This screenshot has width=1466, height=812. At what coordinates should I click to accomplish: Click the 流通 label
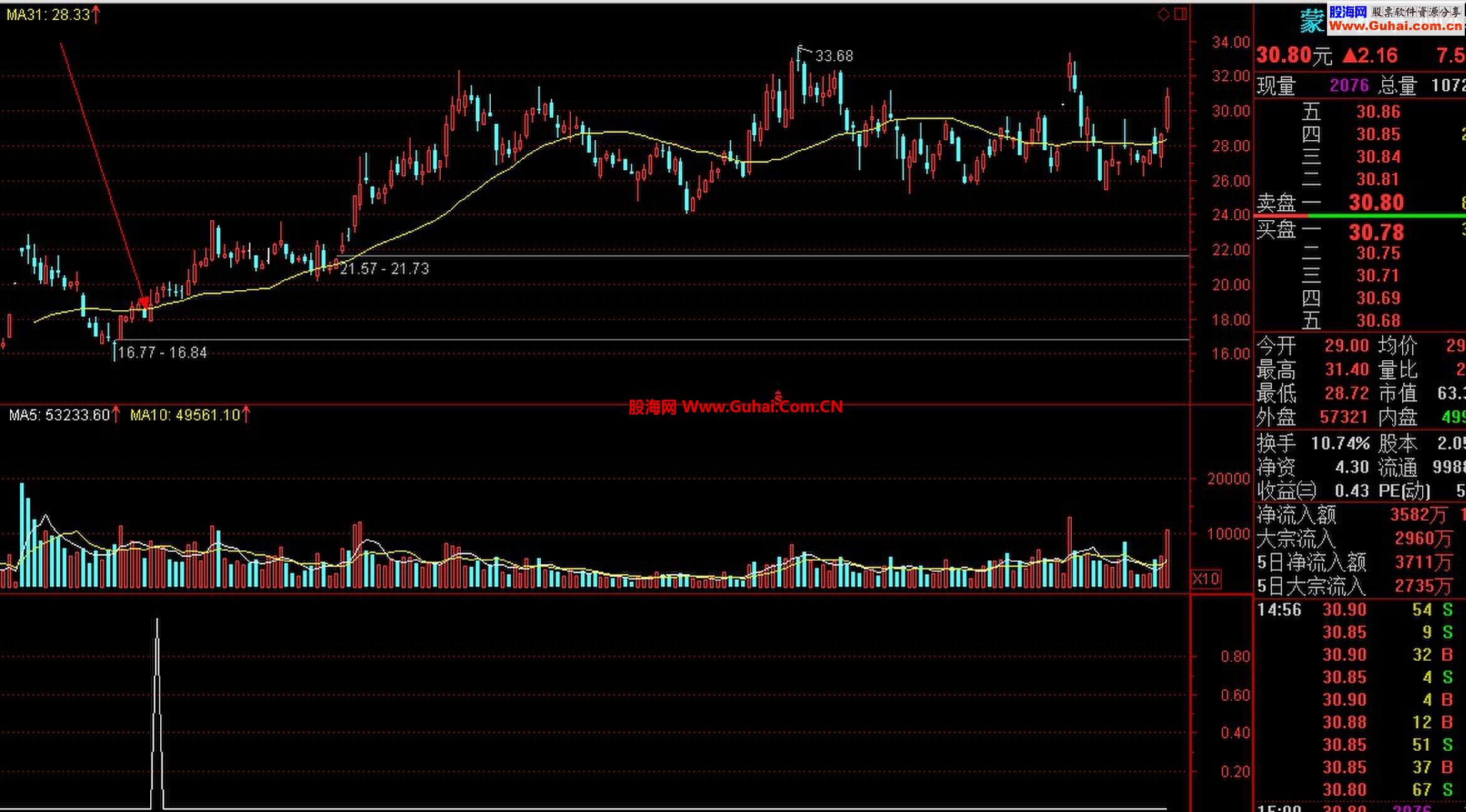pos(1397,467)
